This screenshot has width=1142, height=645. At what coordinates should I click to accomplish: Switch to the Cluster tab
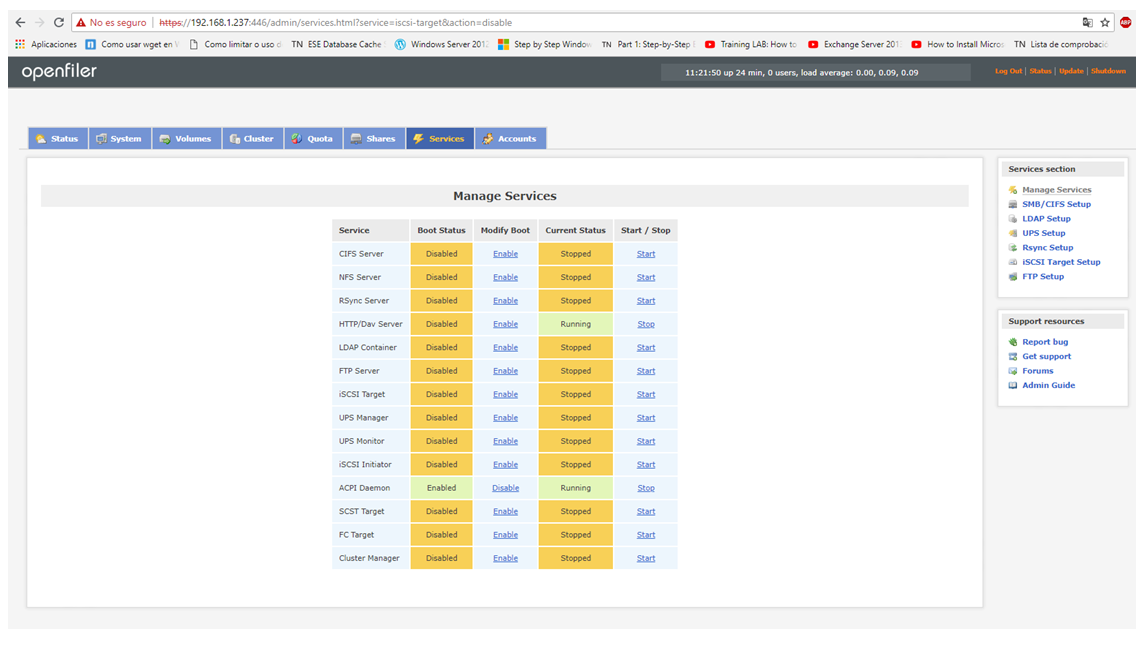click(x=253, y=138)
